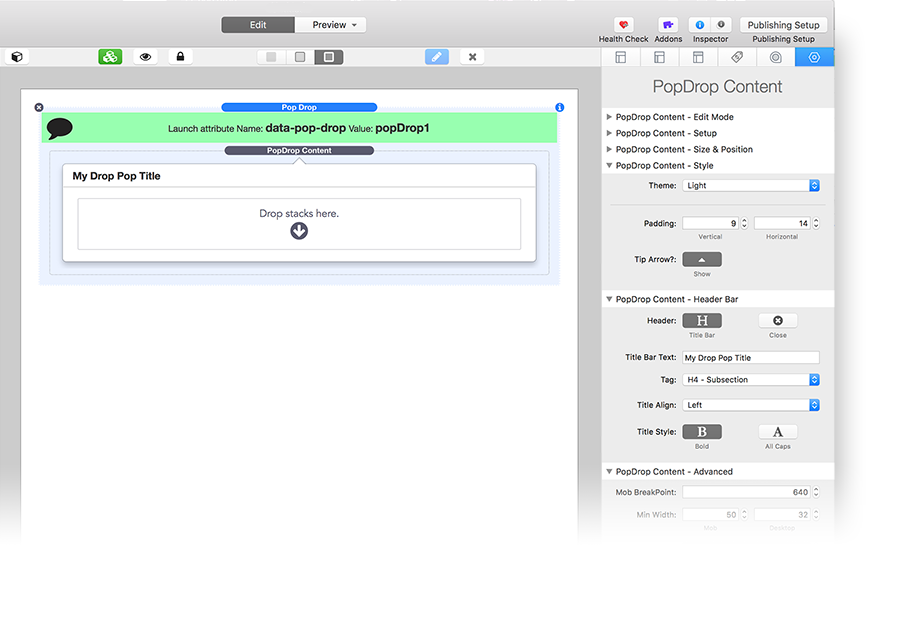The image size is (900, 627).
Task: Open the Theme dropdown set to Light
Action: click(x=751, y=186)
